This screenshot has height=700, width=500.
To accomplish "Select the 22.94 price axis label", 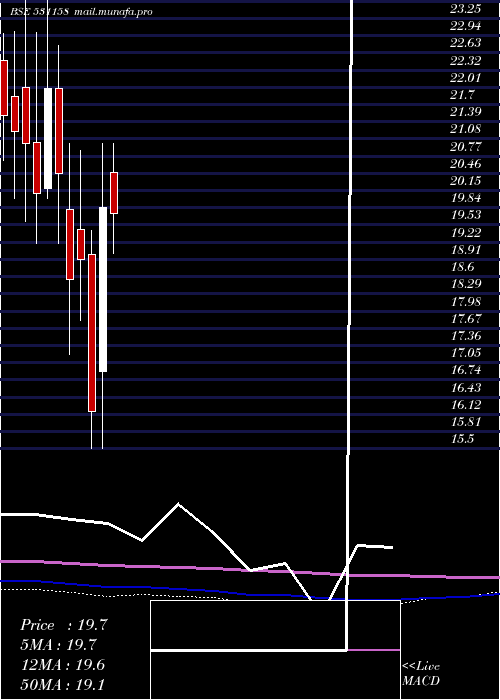I will [x=465, y=26].
